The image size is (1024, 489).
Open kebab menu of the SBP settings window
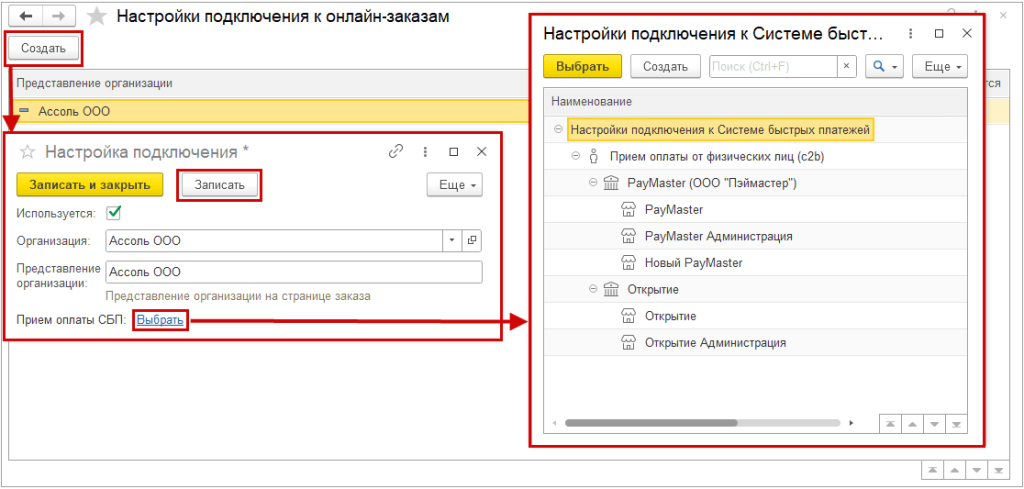click(911, 33)
